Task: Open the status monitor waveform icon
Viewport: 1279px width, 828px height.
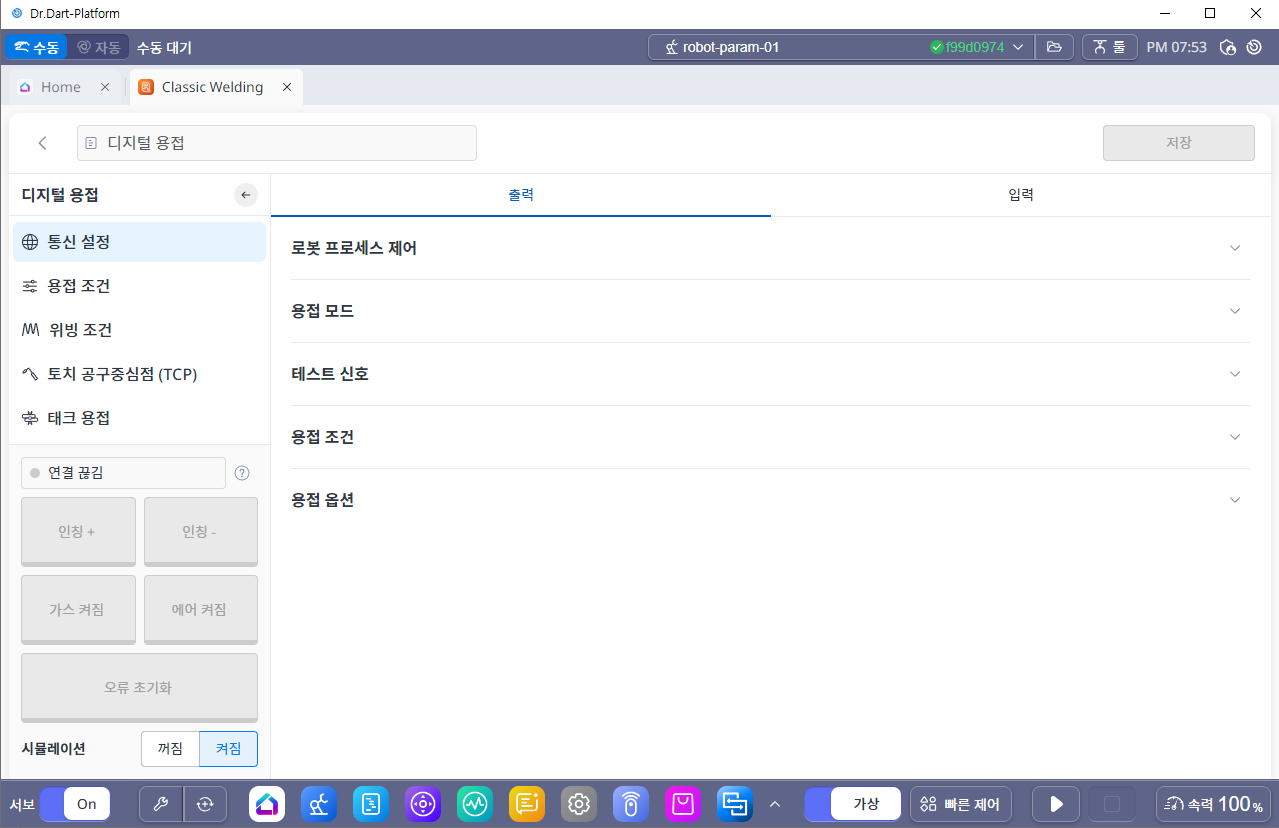Action: coord(475,804)
